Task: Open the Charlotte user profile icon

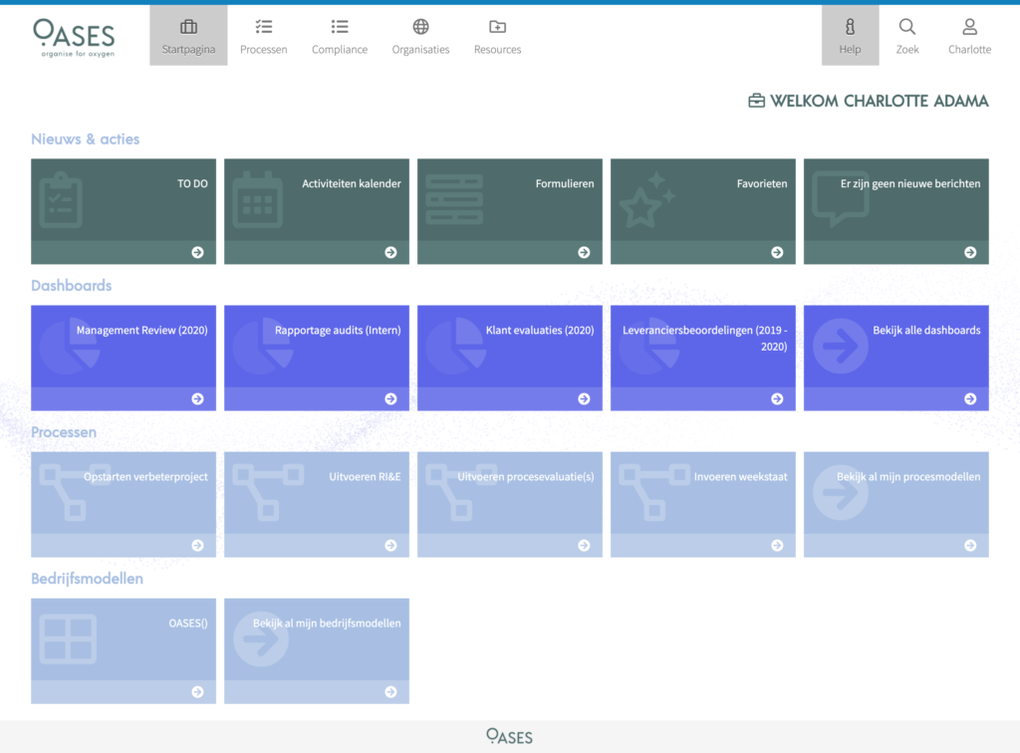Action: click(x=969, y=27)
